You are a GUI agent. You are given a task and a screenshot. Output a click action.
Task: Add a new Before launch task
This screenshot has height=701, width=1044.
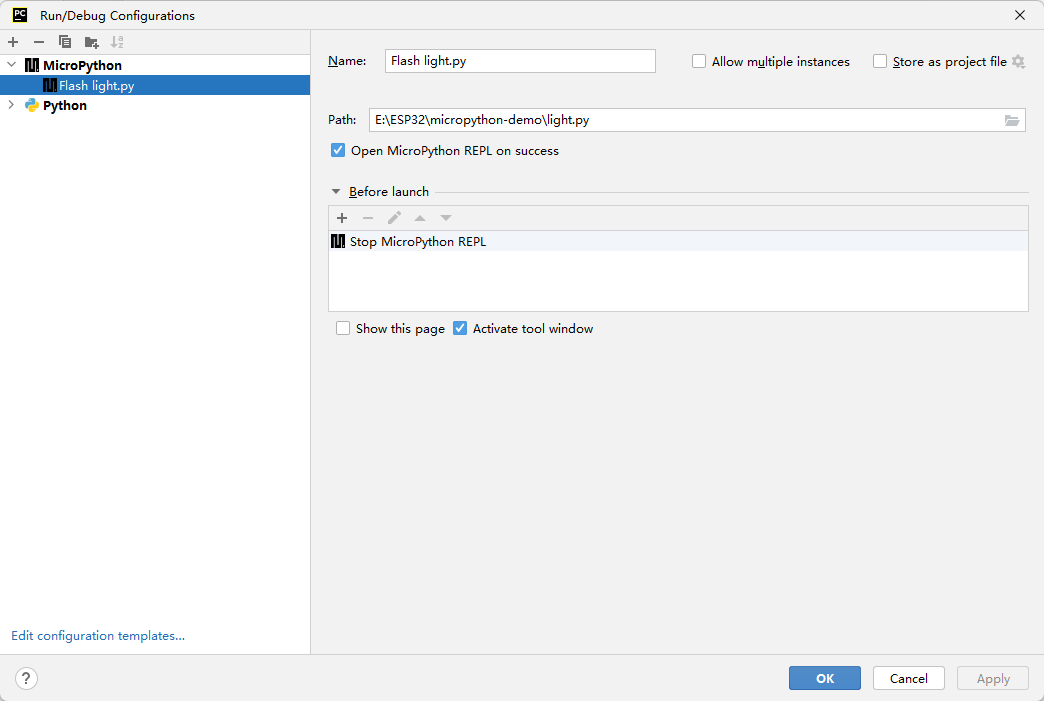tap(342, 218)
